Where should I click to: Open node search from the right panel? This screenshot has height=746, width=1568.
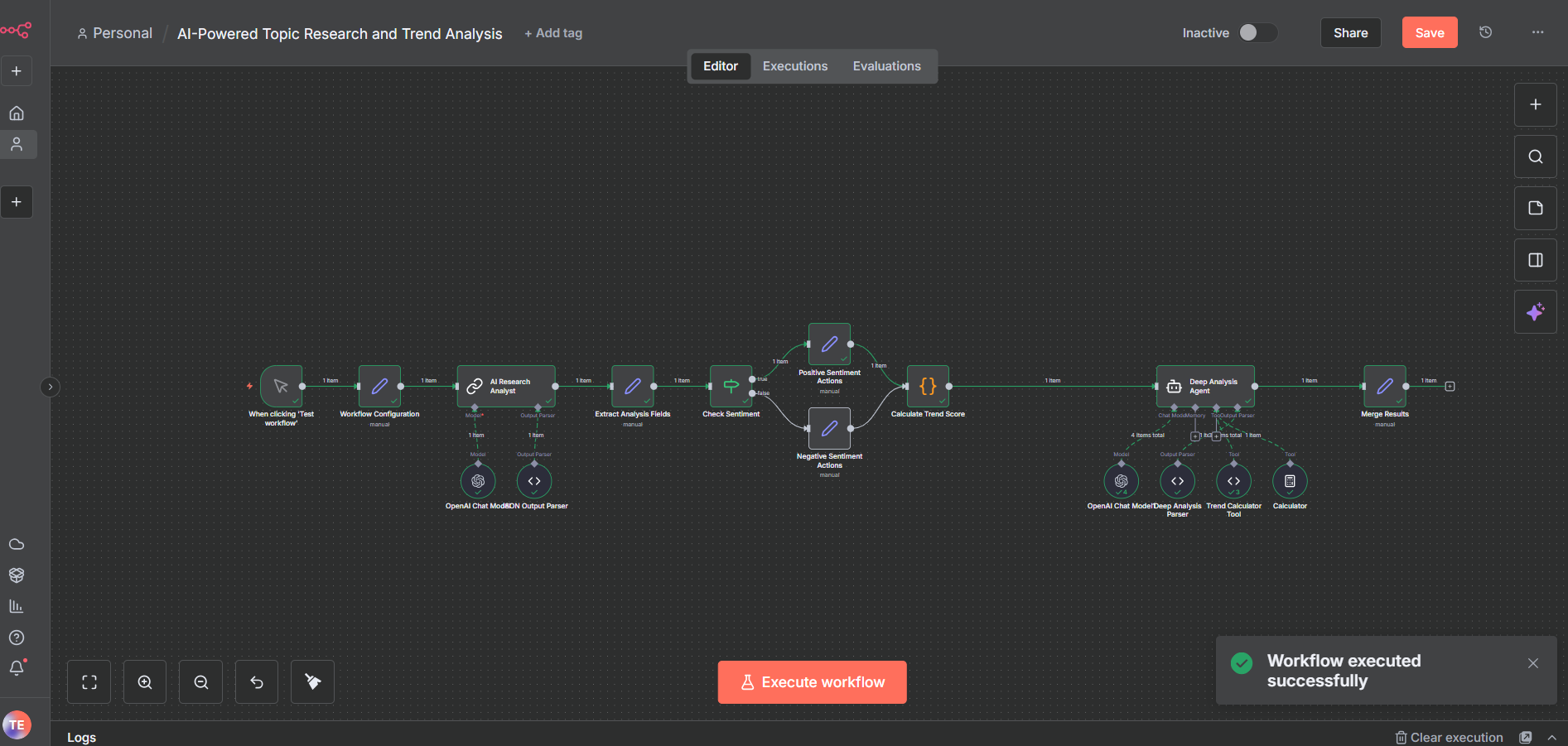[1535, 156]
